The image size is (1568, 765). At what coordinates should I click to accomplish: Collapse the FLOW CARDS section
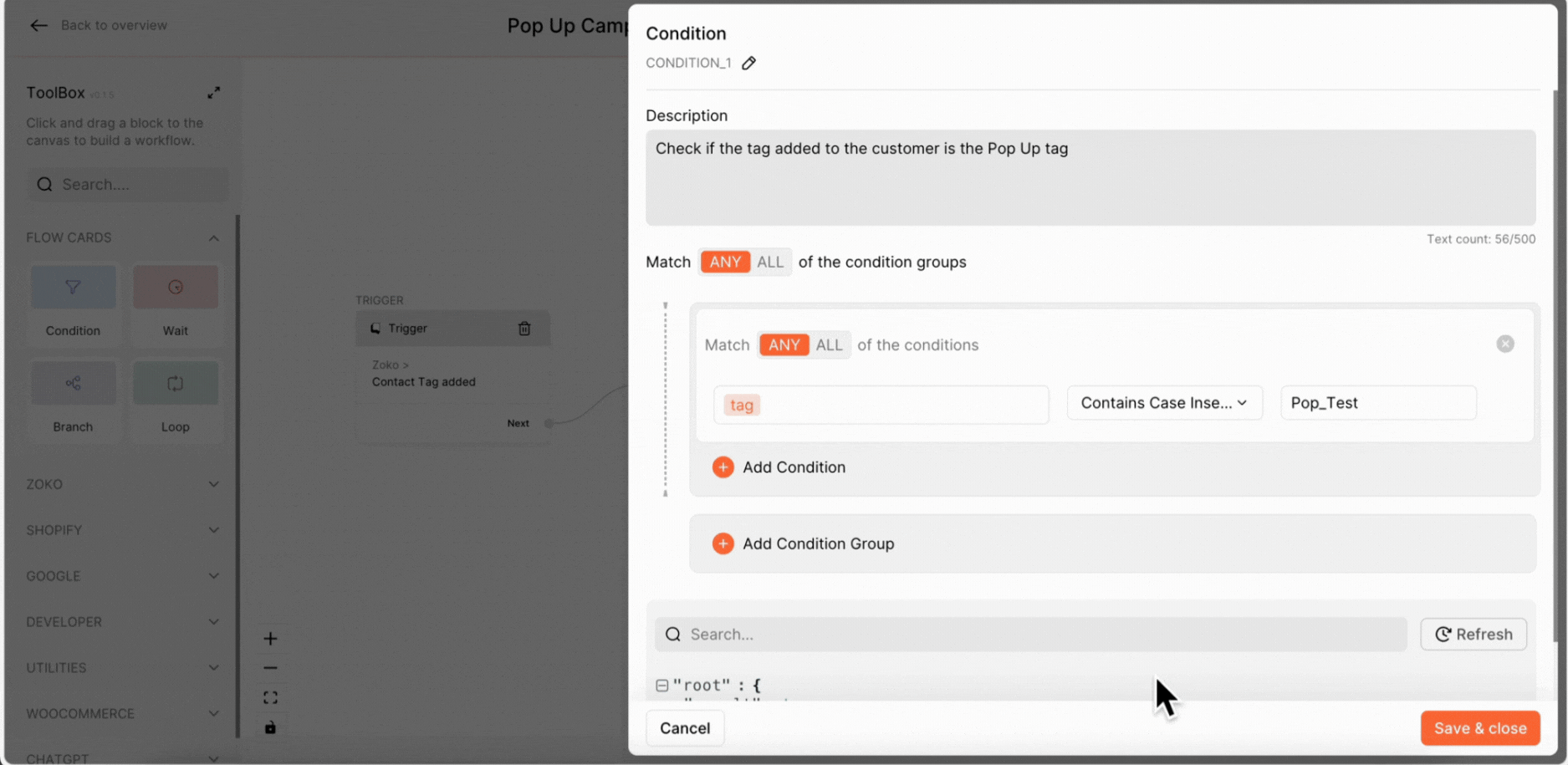(213, 238)
